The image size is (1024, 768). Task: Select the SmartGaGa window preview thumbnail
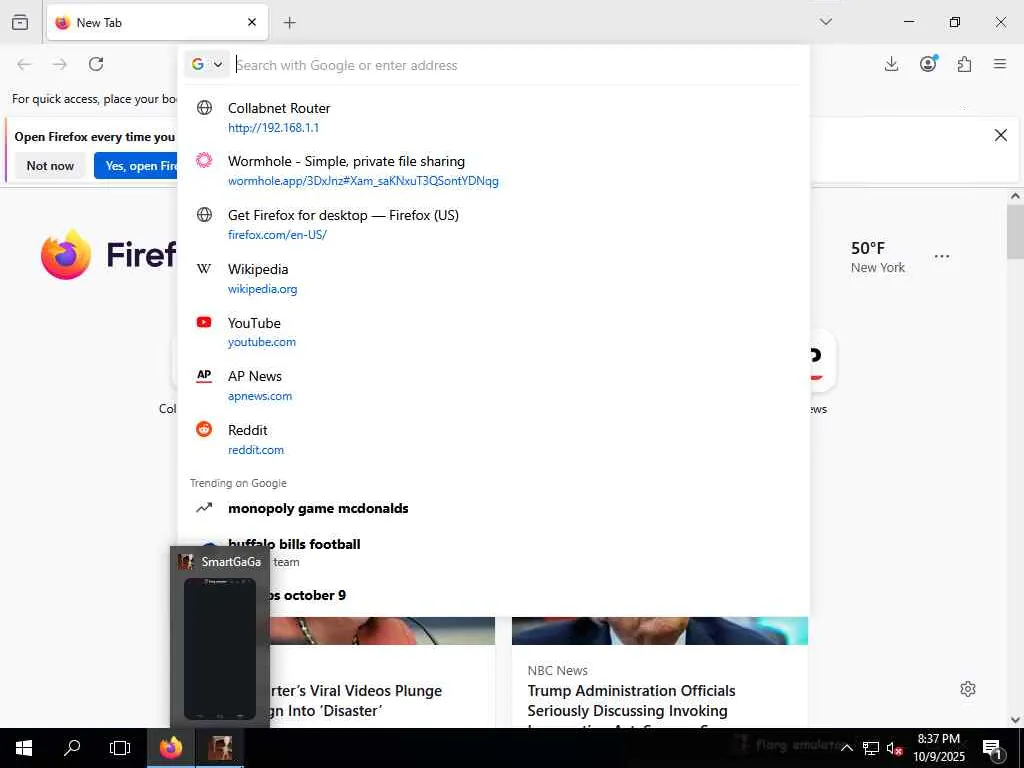[220, 648]
